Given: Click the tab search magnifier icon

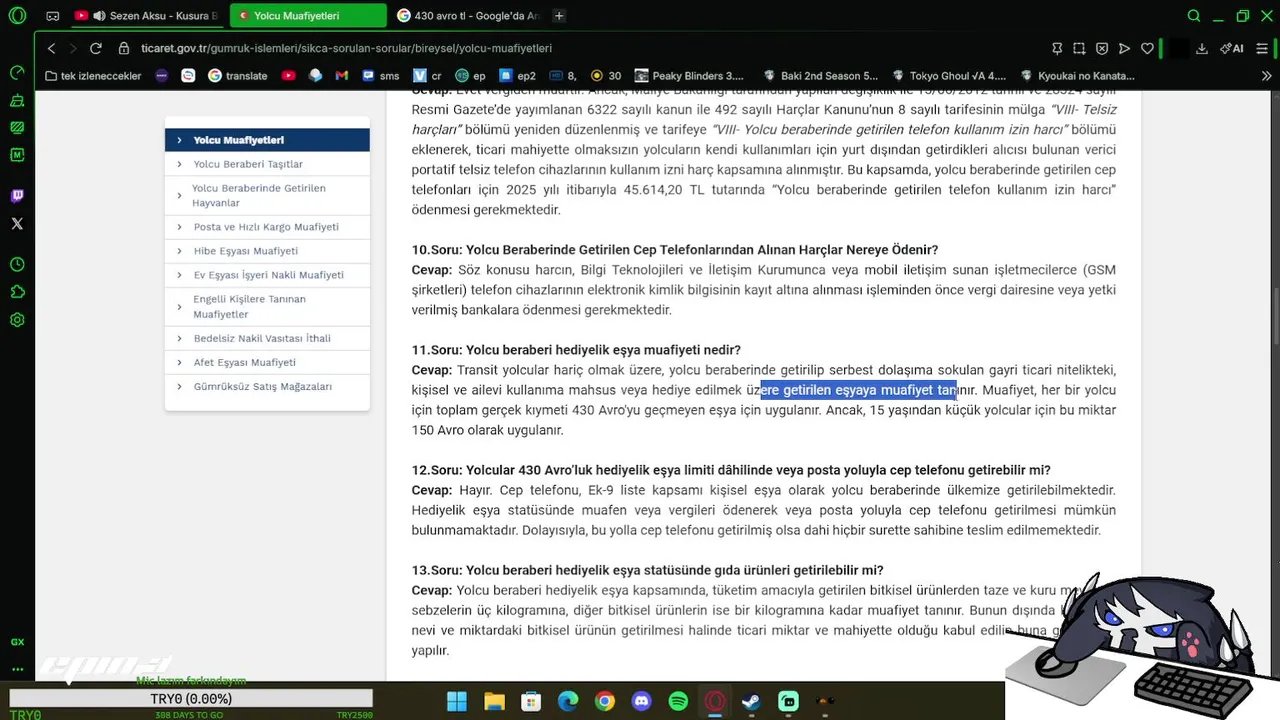Looking at the screenshot, I should pyautogui.click(x=1194, y=16).
